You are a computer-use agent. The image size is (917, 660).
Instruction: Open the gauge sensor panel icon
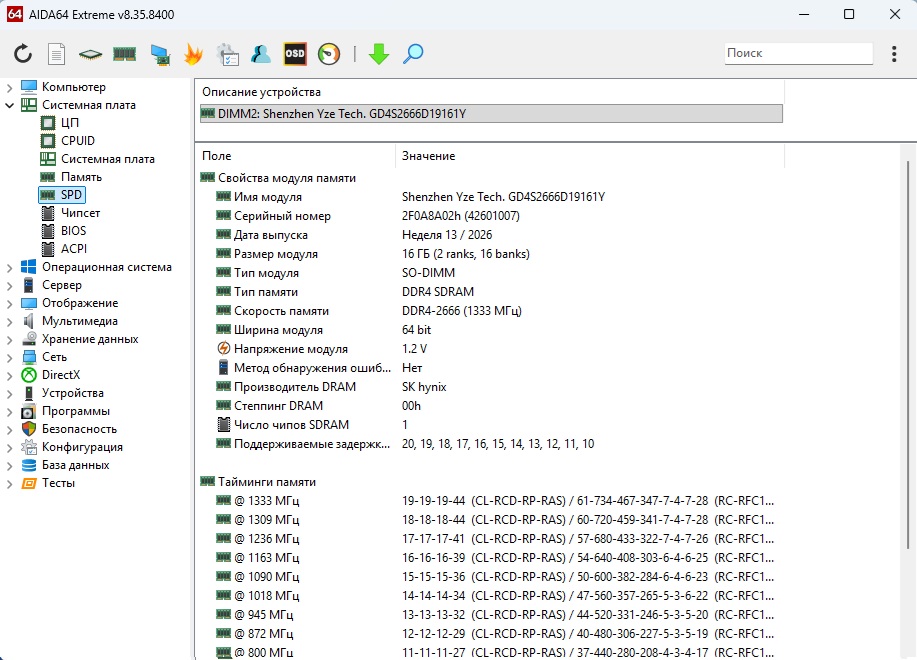pyautogui.click(x=329, y=54)
